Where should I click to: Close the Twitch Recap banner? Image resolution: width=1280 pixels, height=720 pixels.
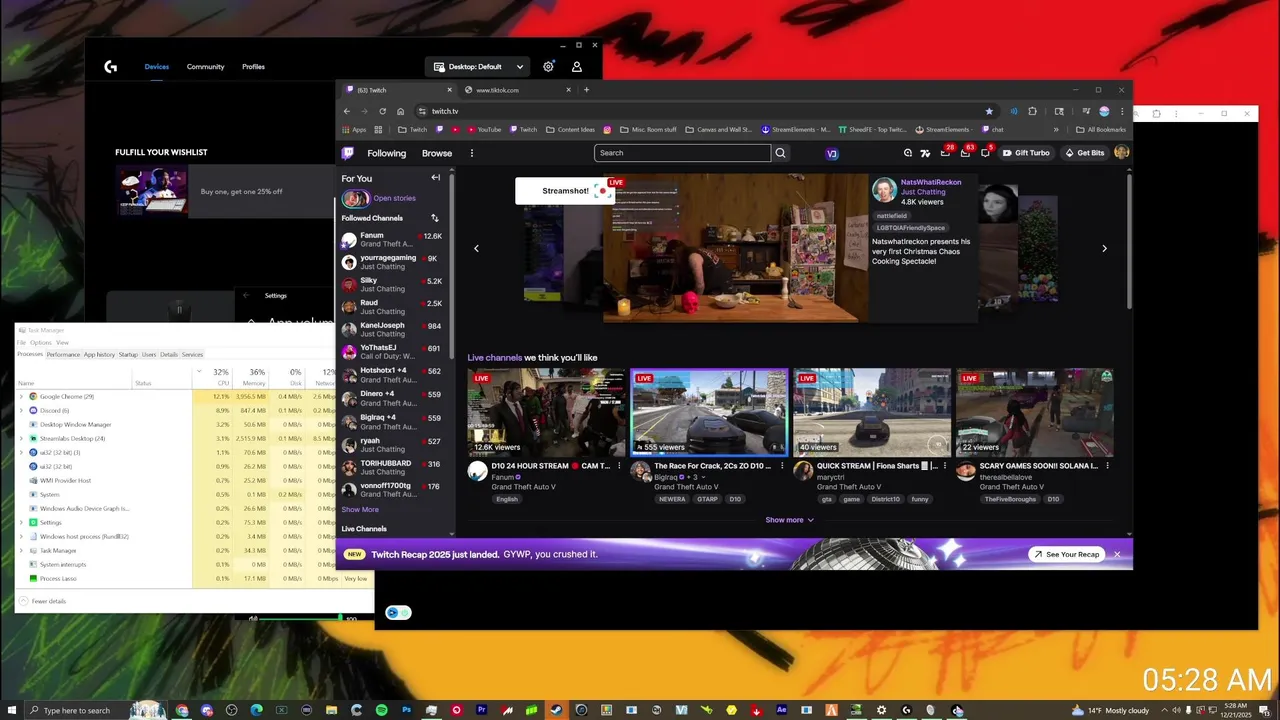click(1117, 554)
